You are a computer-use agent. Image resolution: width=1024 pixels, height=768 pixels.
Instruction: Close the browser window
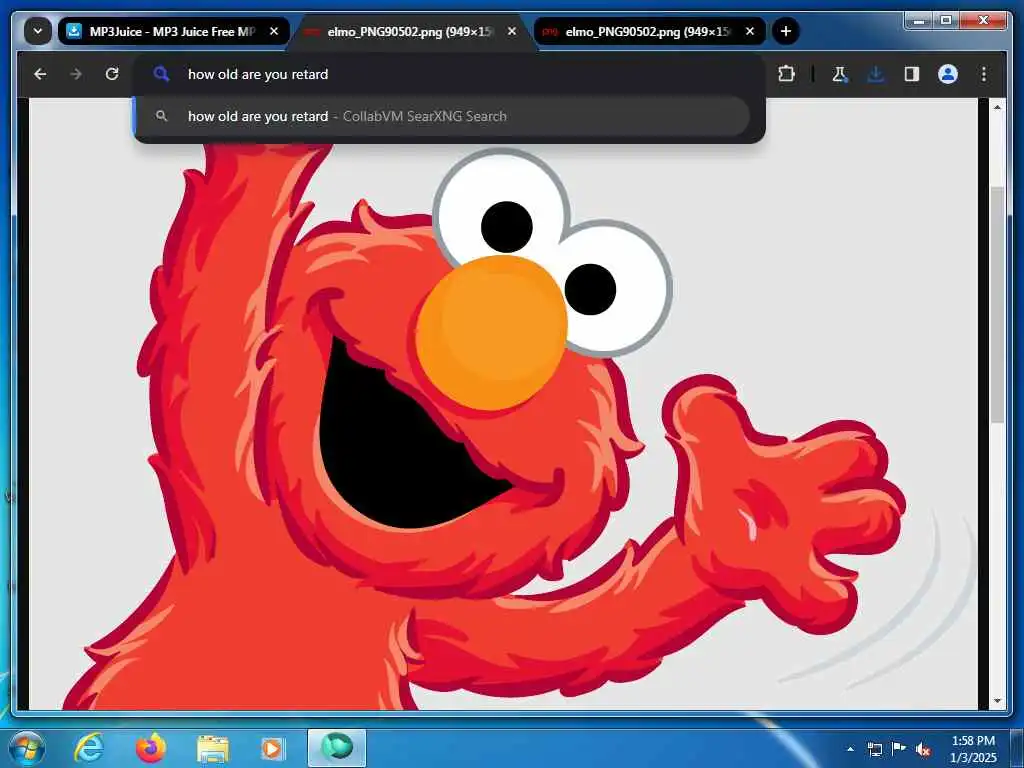click(983, 20)
